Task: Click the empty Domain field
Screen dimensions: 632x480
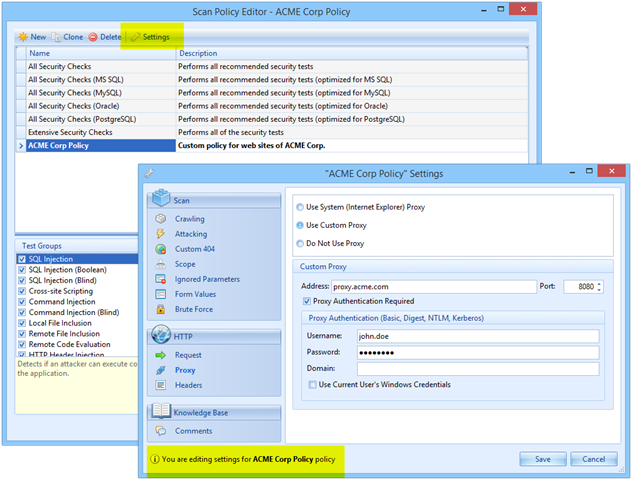Action: tap(478, 369)
